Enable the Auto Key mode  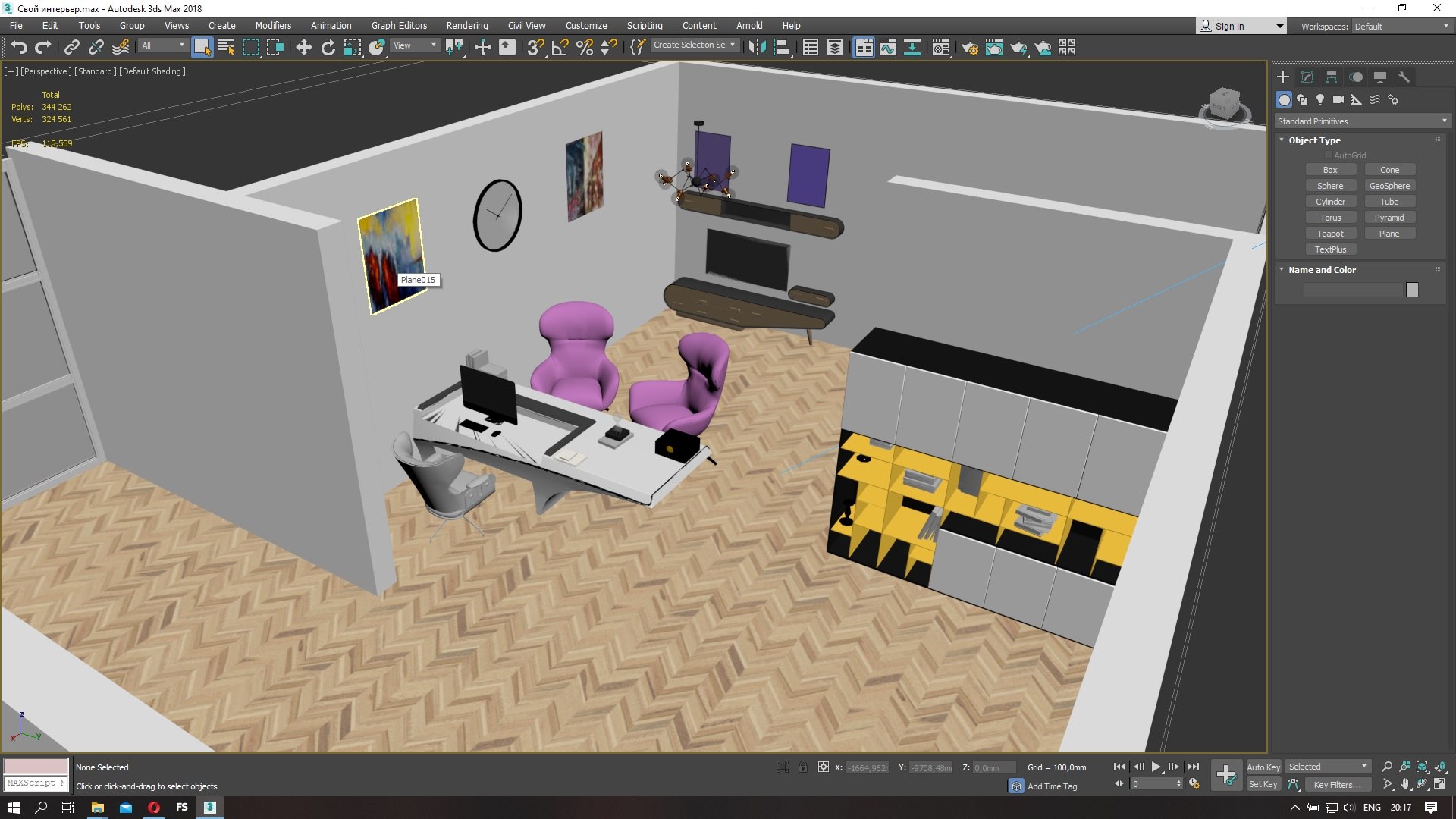coord(1263,767)
